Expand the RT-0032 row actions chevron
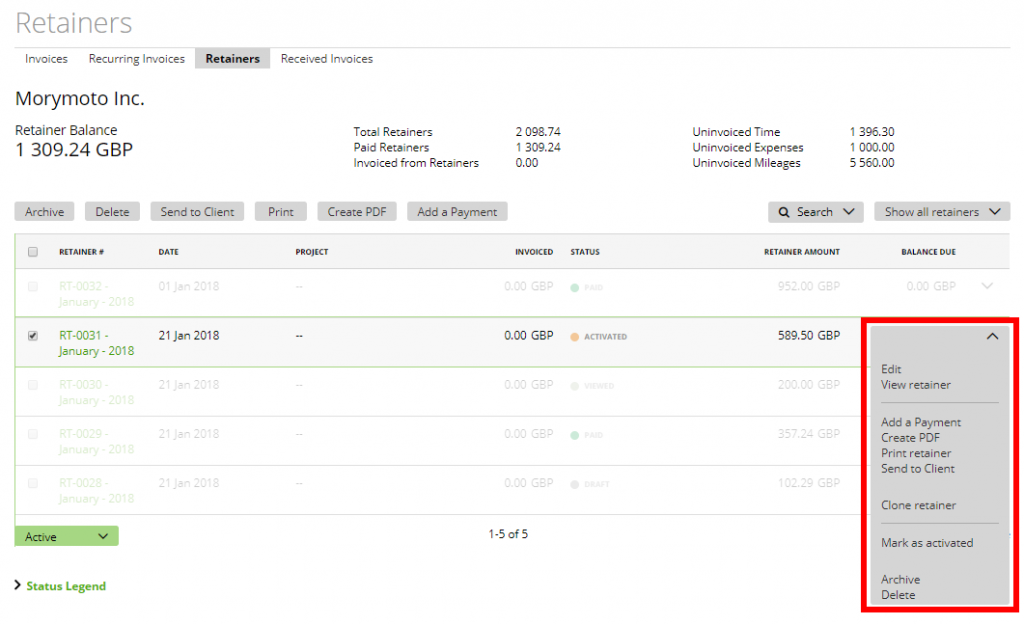 click(988, 286)
